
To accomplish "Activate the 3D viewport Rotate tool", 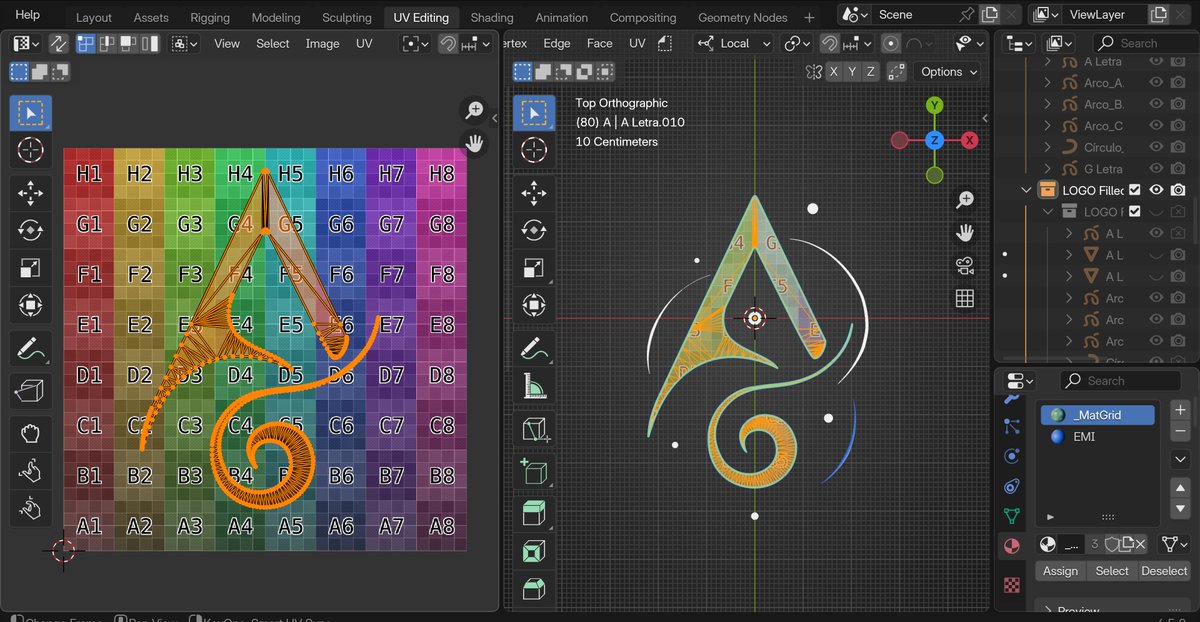I will (x=534, y=230).
